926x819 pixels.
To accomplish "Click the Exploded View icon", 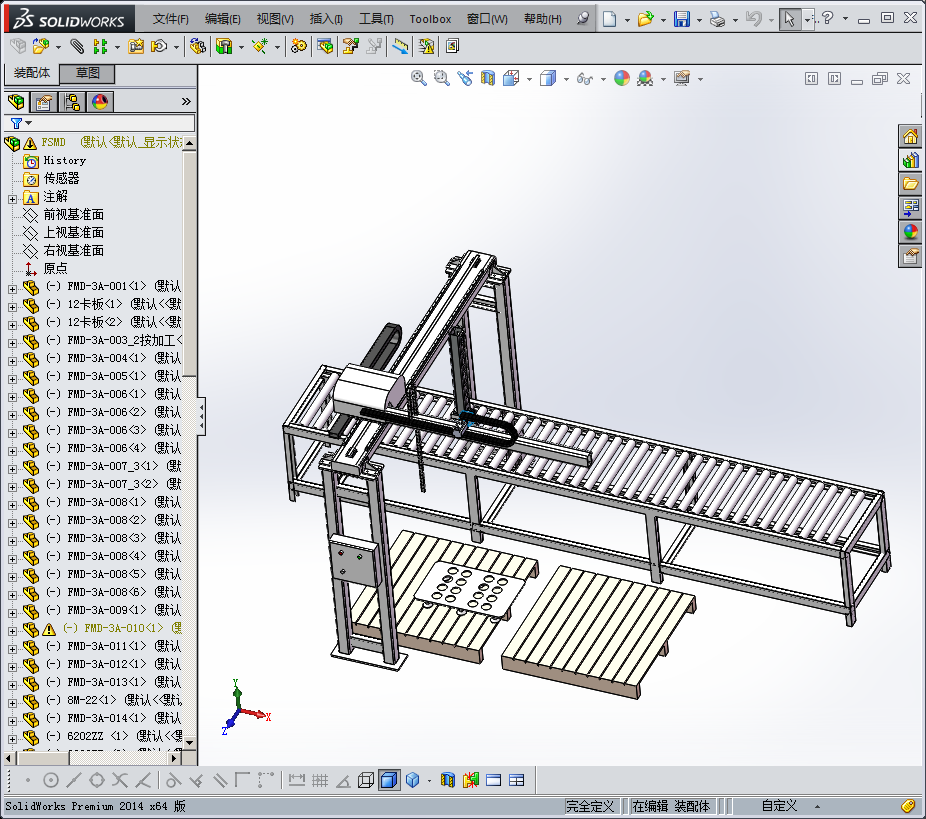I will click(x=351, y=46).
